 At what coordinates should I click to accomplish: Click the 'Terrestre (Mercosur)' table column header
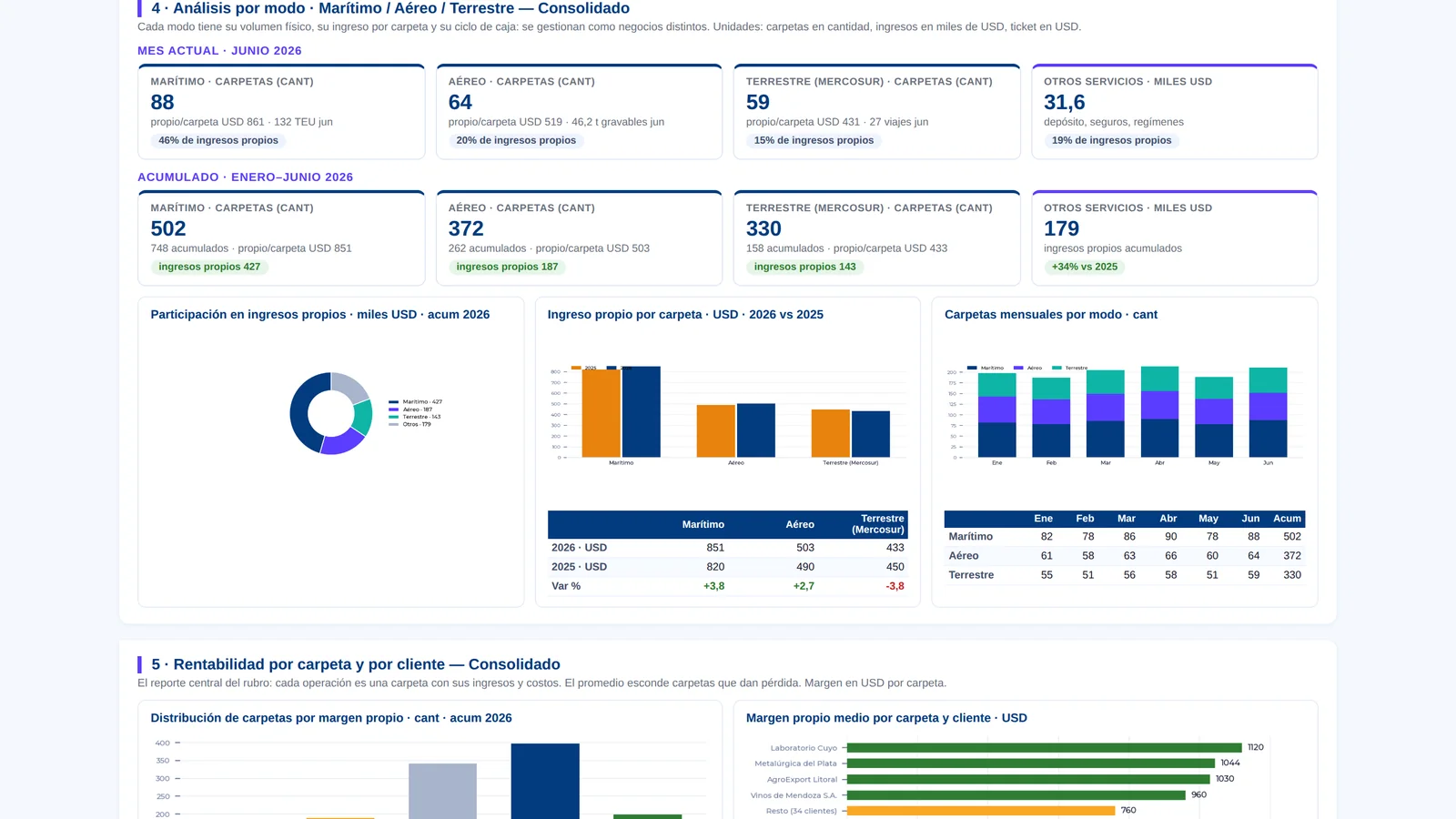[878, 524]
